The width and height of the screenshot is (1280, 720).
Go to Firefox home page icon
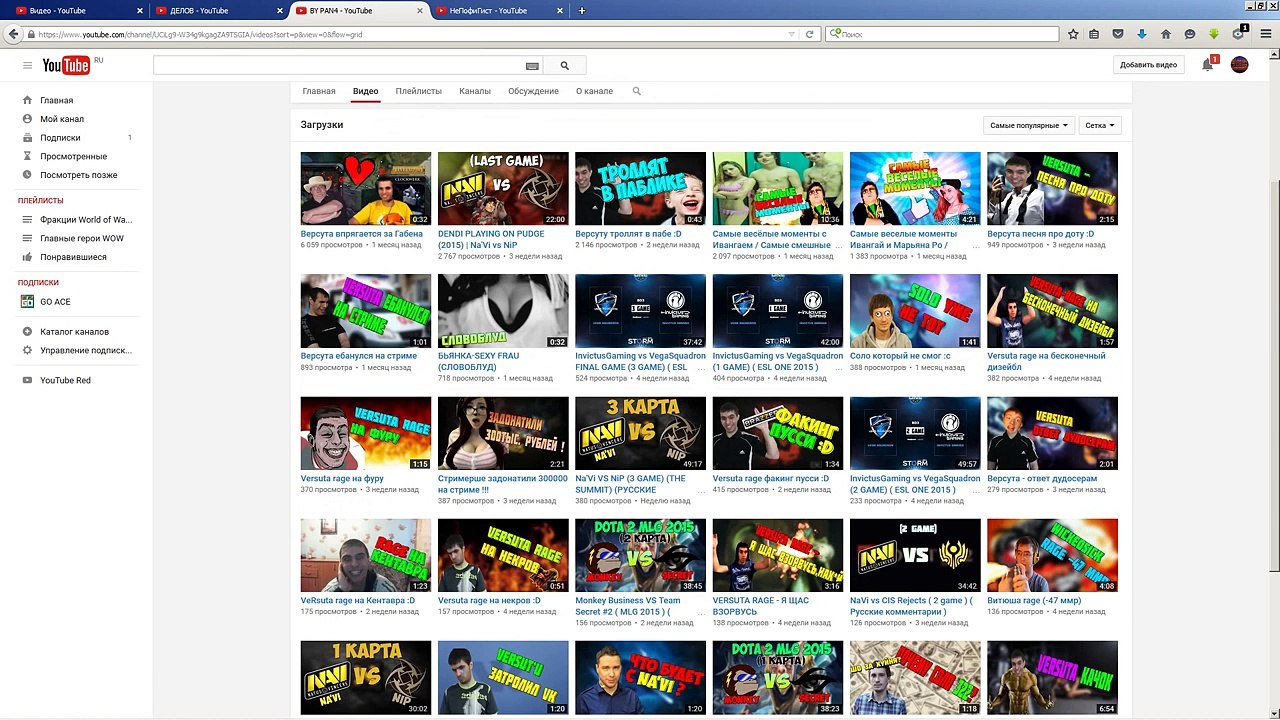click(1166, 34)
